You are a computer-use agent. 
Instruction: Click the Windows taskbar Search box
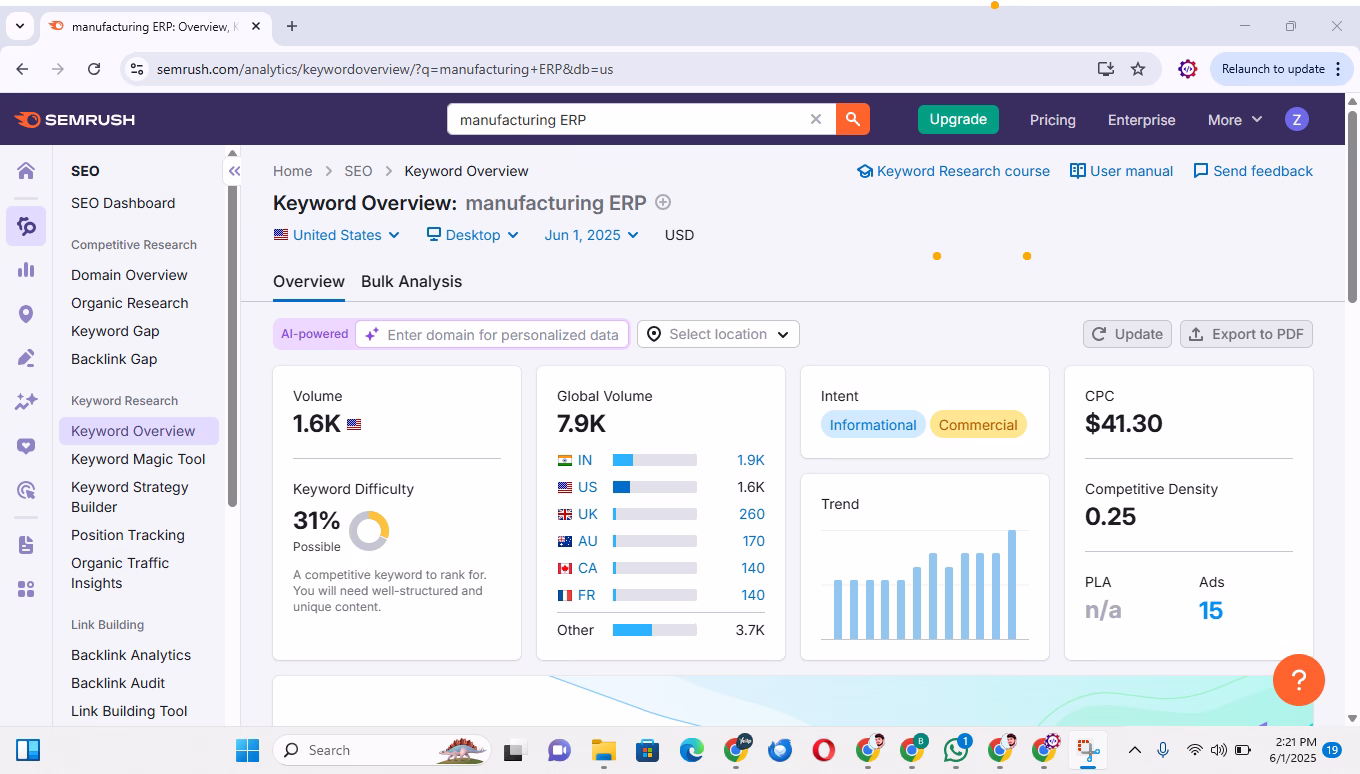click(x=381, y=750)
